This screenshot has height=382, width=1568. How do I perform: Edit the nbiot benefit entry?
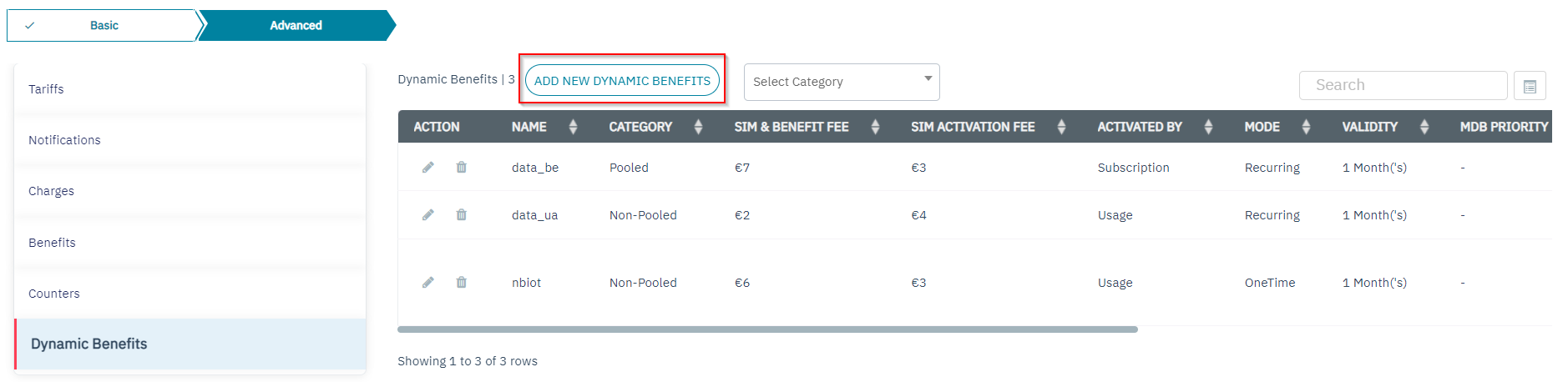tap(428, 283)
